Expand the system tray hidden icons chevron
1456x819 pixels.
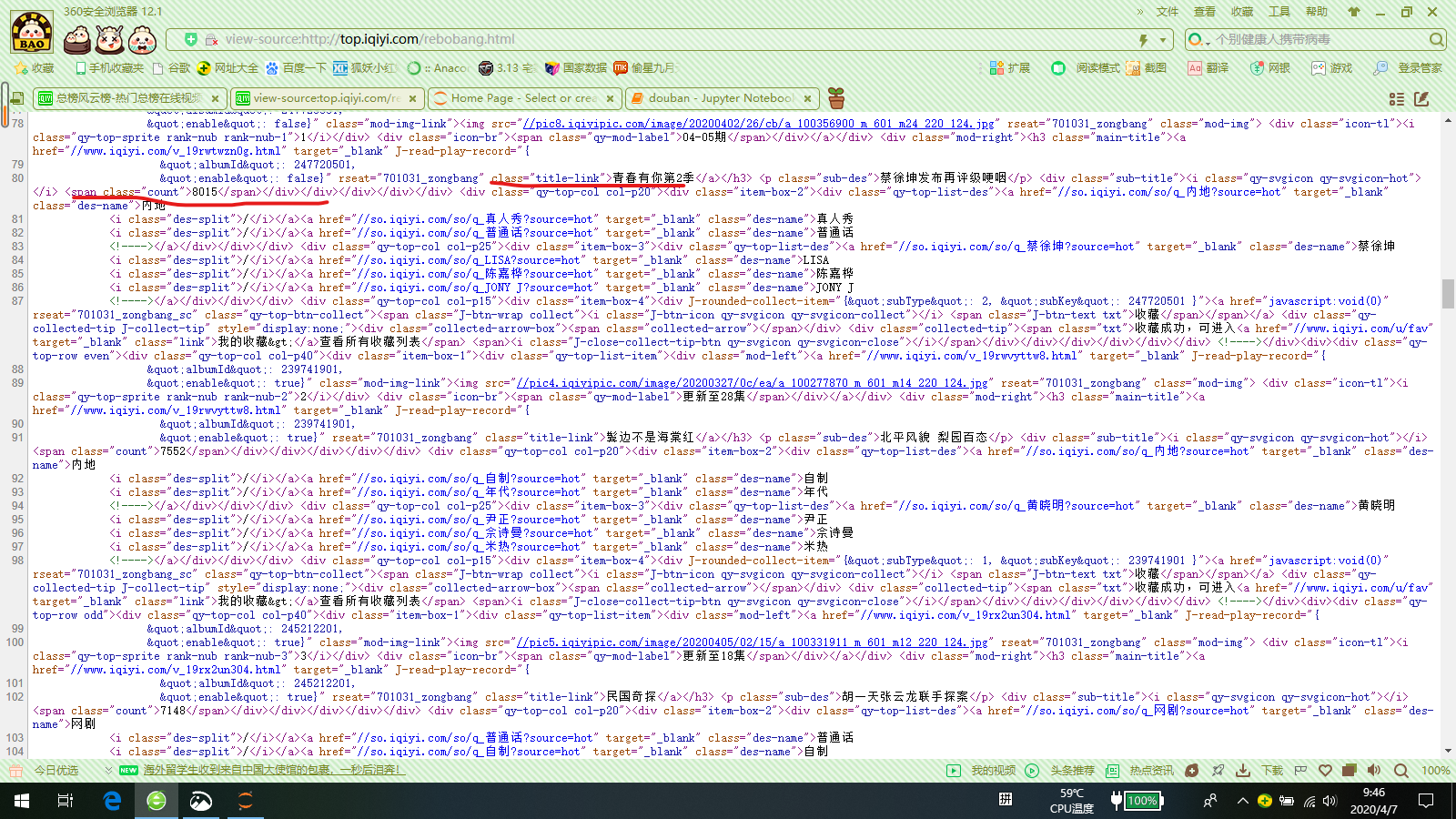click(1242, 801)
